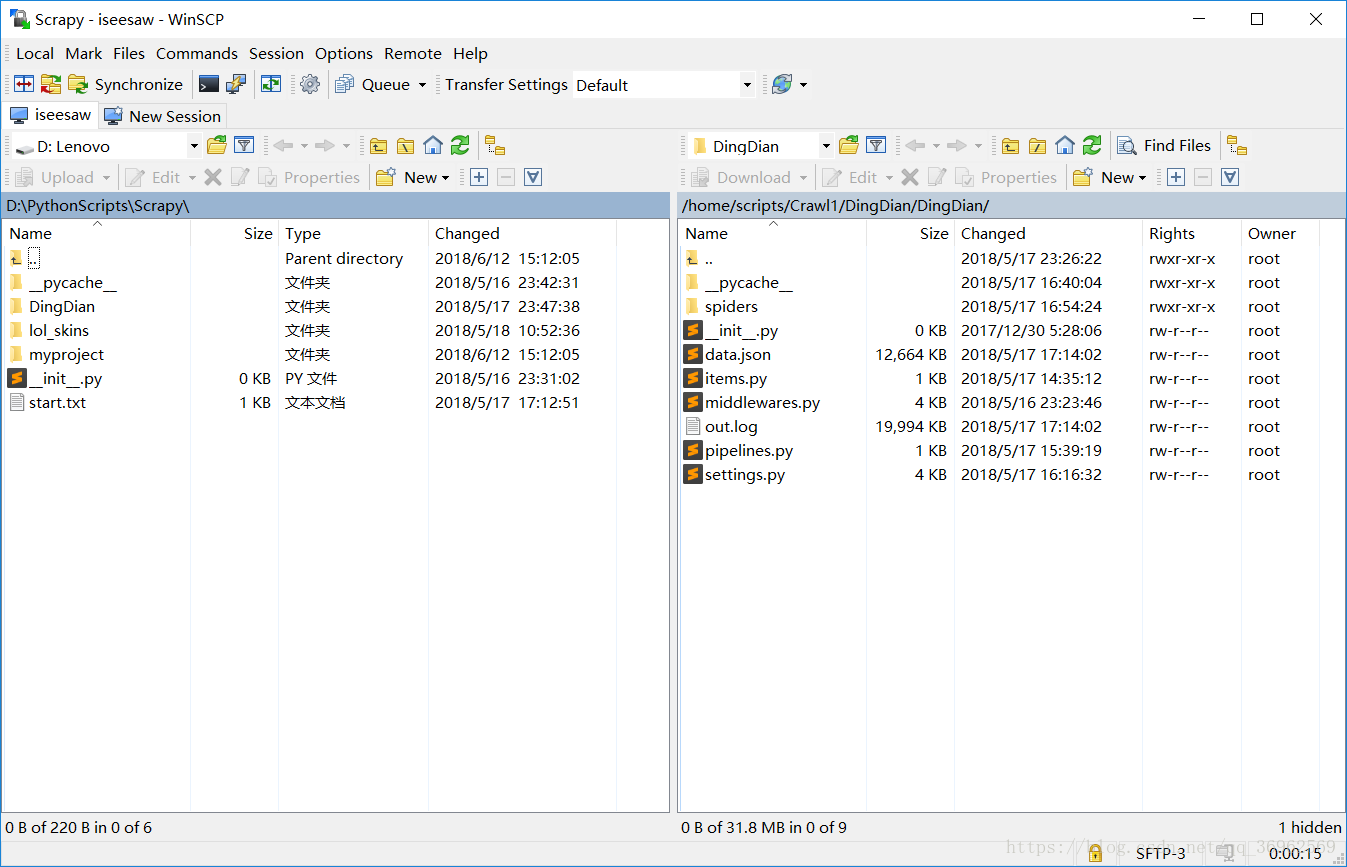Viewport: 1347px width, 867px height.
Task: Select the items.py file
Action: (x=736, y=379)
